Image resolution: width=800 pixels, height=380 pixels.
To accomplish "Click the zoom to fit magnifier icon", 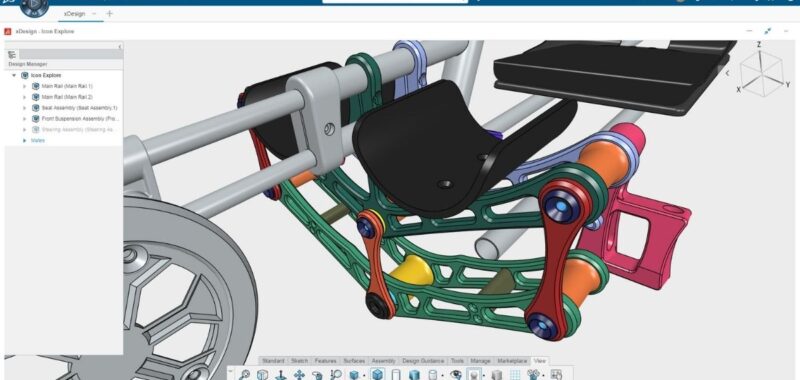I will click(244, 374).
